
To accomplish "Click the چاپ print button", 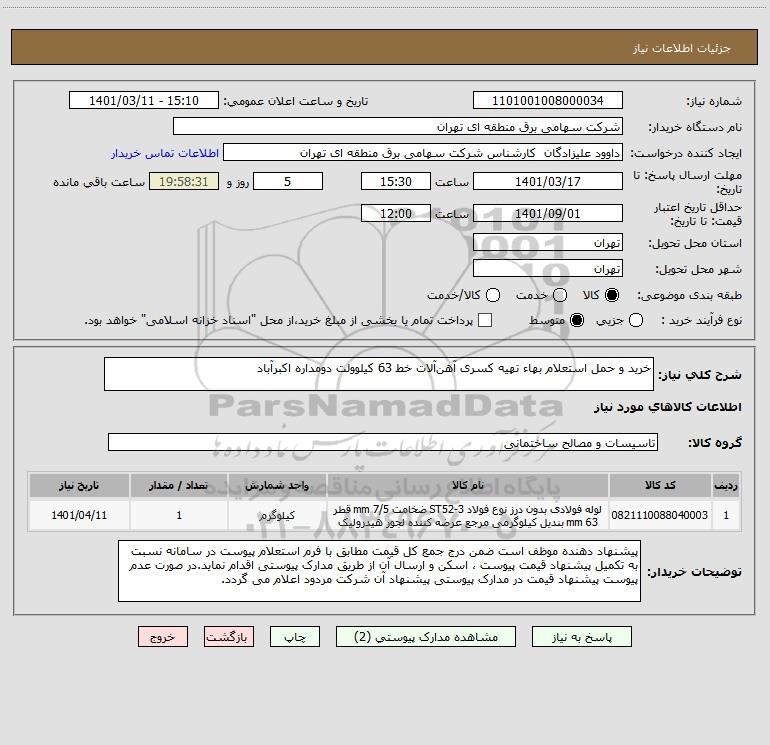I will pos(295,637).
